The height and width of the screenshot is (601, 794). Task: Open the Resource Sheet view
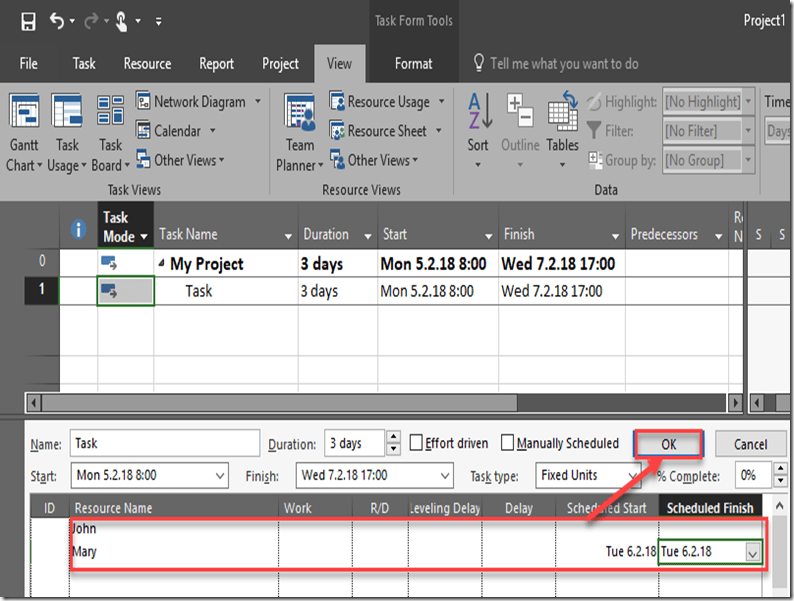(338, 131)
